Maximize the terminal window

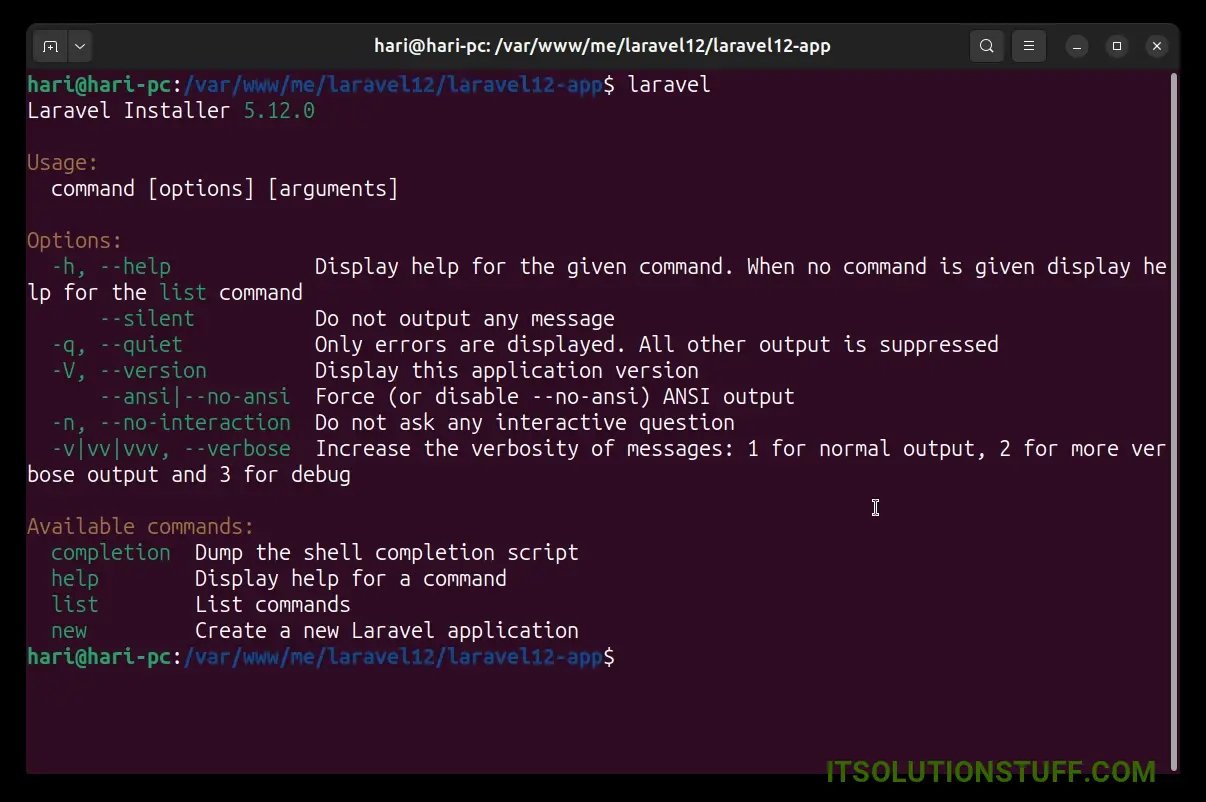1117,46
